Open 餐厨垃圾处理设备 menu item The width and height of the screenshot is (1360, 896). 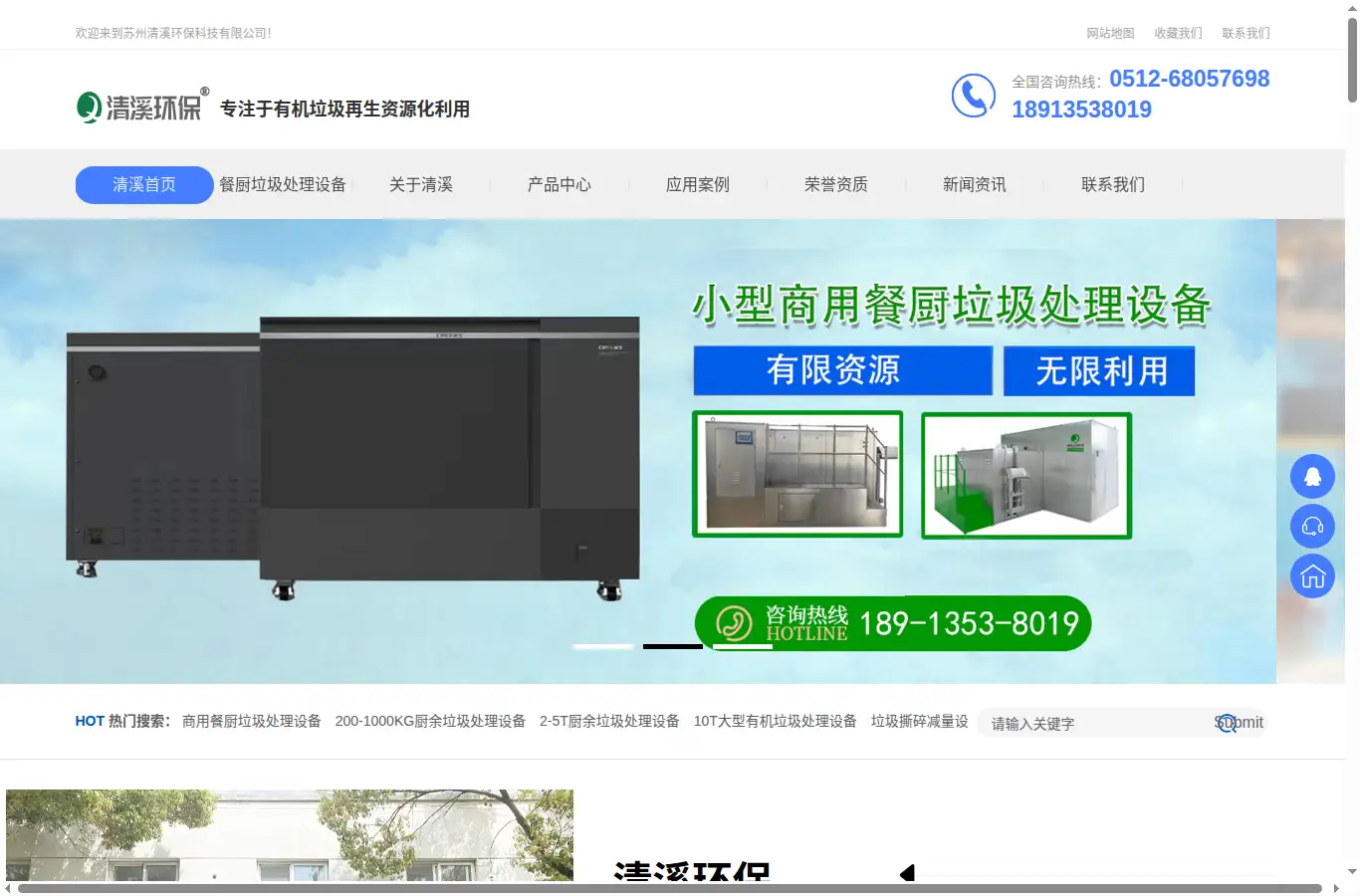[x=283, y=185]
